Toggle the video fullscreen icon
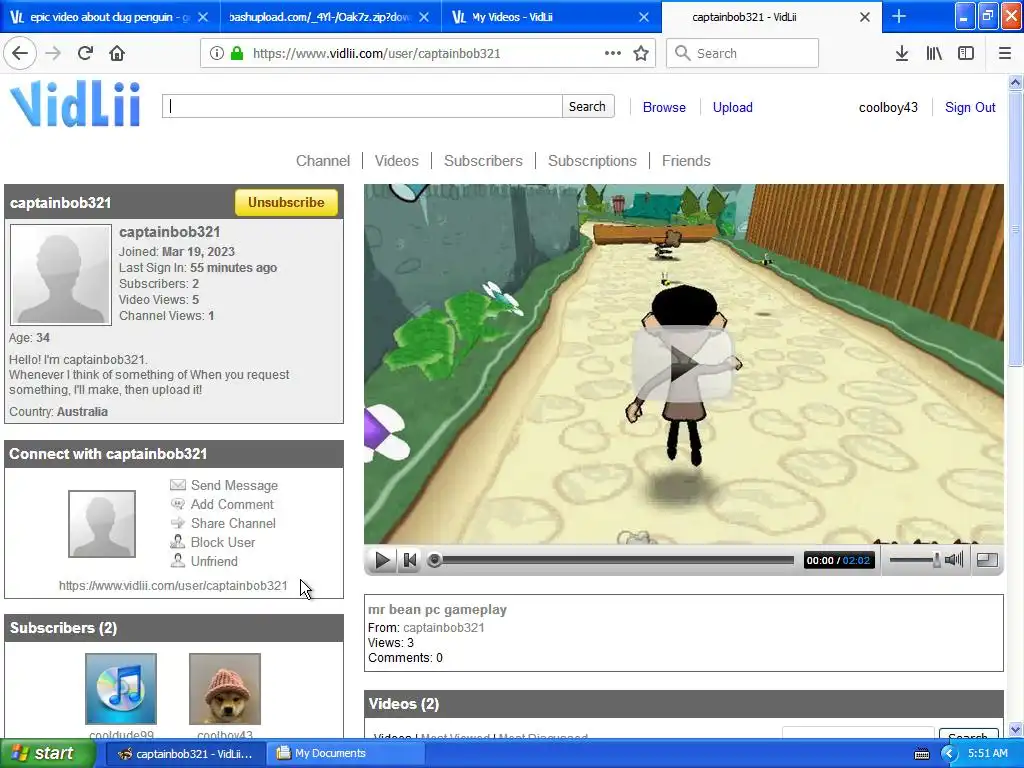Viewport: 1024px width, 768px height. (987, 560)
